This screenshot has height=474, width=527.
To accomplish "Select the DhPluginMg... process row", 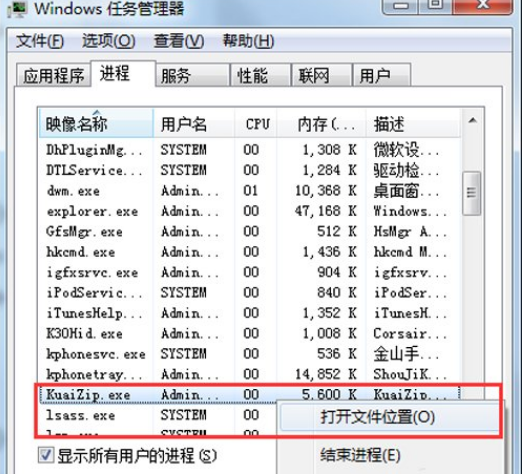I will click(x=249, y=150).
